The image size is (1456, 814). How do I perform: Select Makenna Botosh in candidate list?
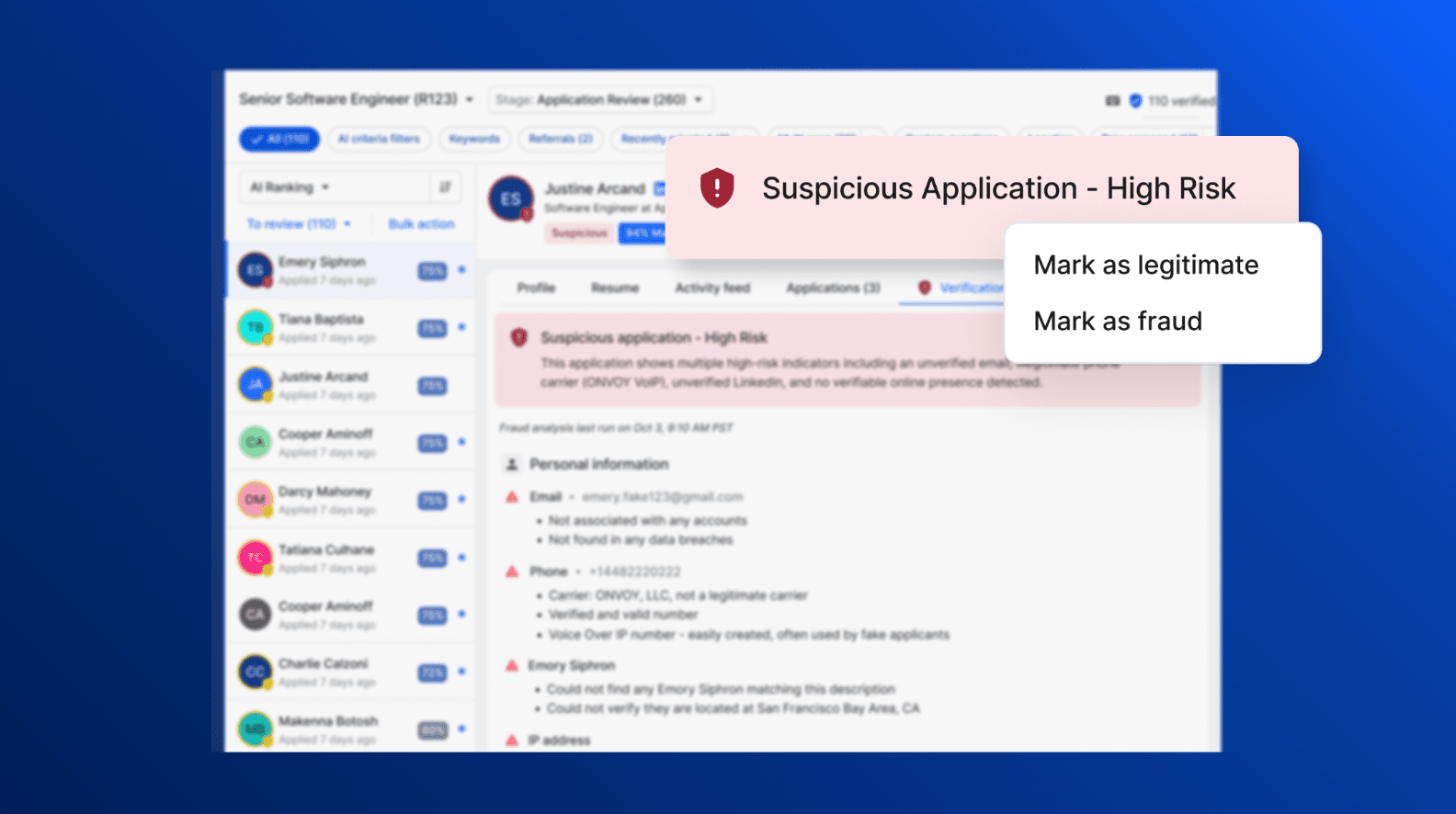[350, 729]
